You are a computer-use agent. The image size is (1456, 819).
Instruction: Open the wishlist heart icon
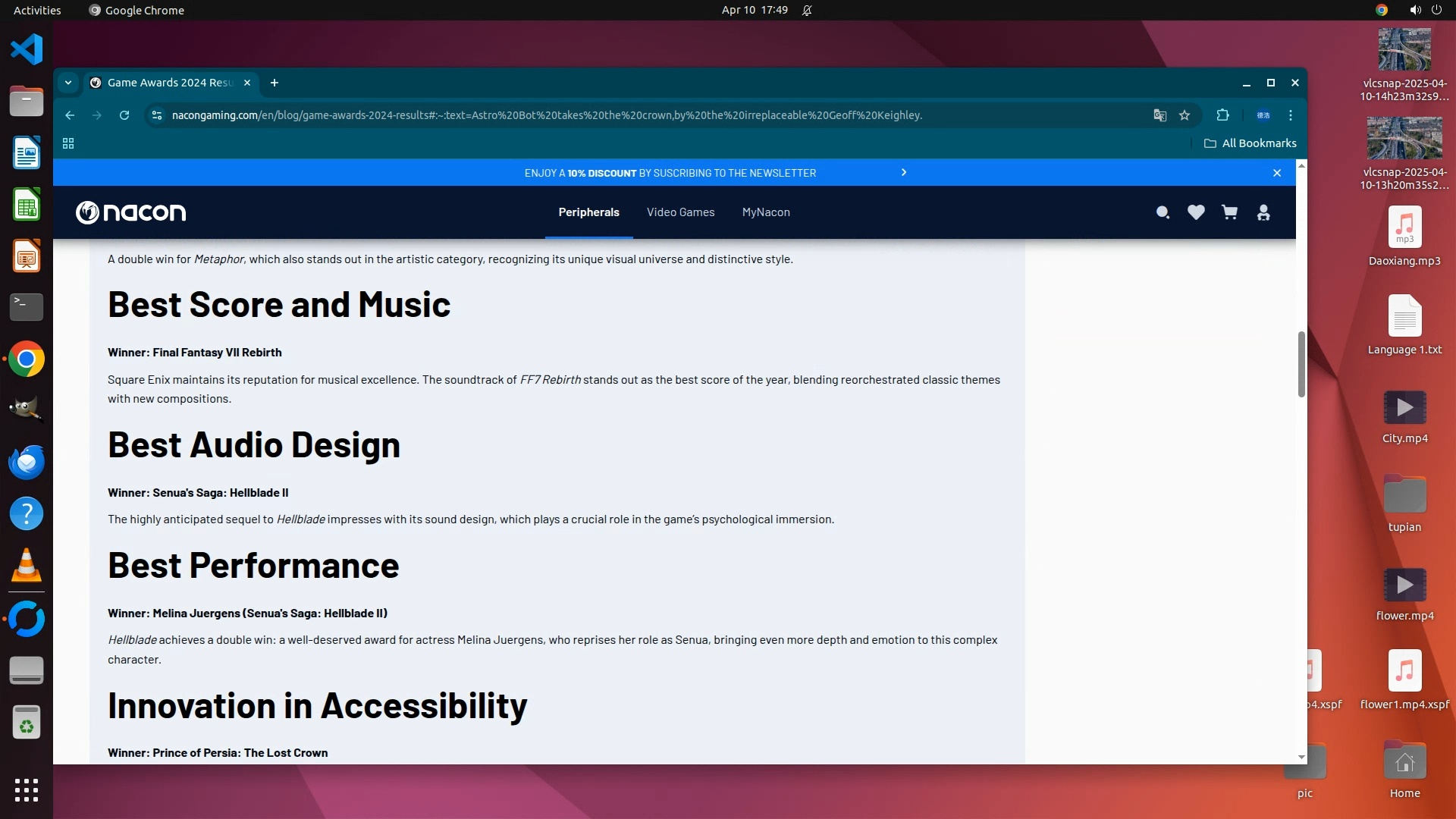[1196, 212]
